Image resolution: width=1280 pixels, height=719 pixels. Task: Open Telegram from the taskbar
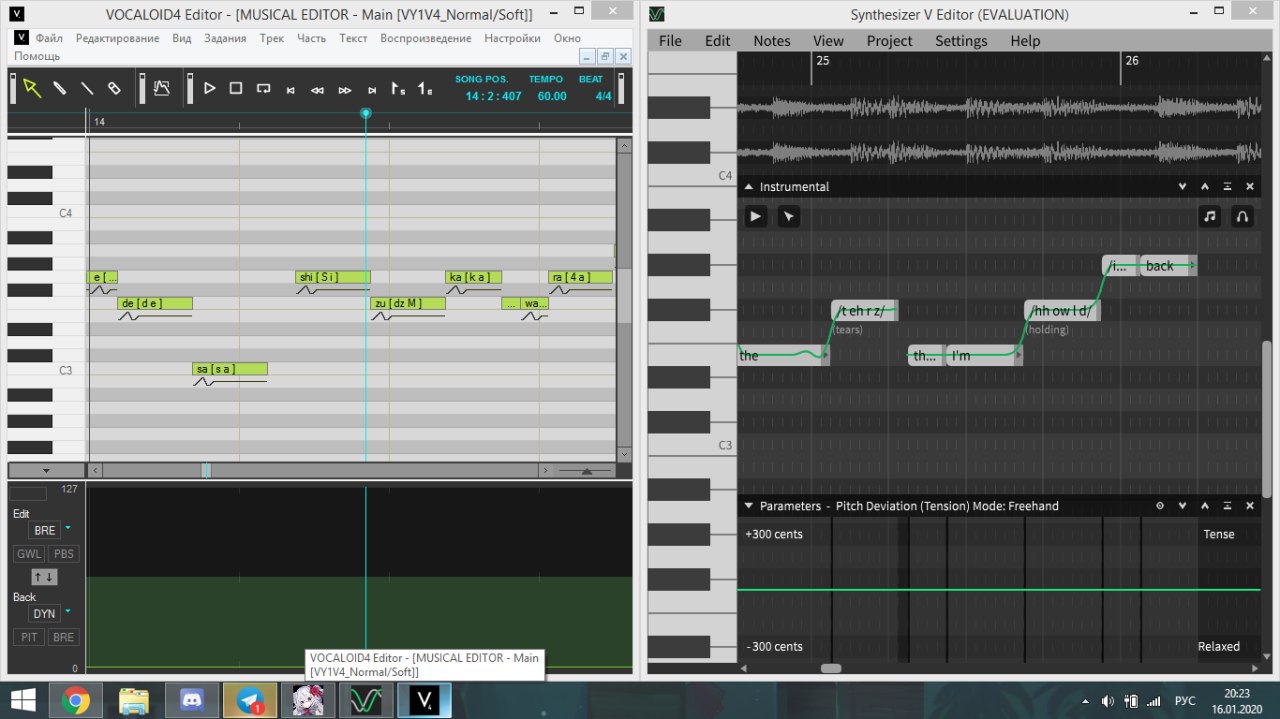[x=249, y=700]
